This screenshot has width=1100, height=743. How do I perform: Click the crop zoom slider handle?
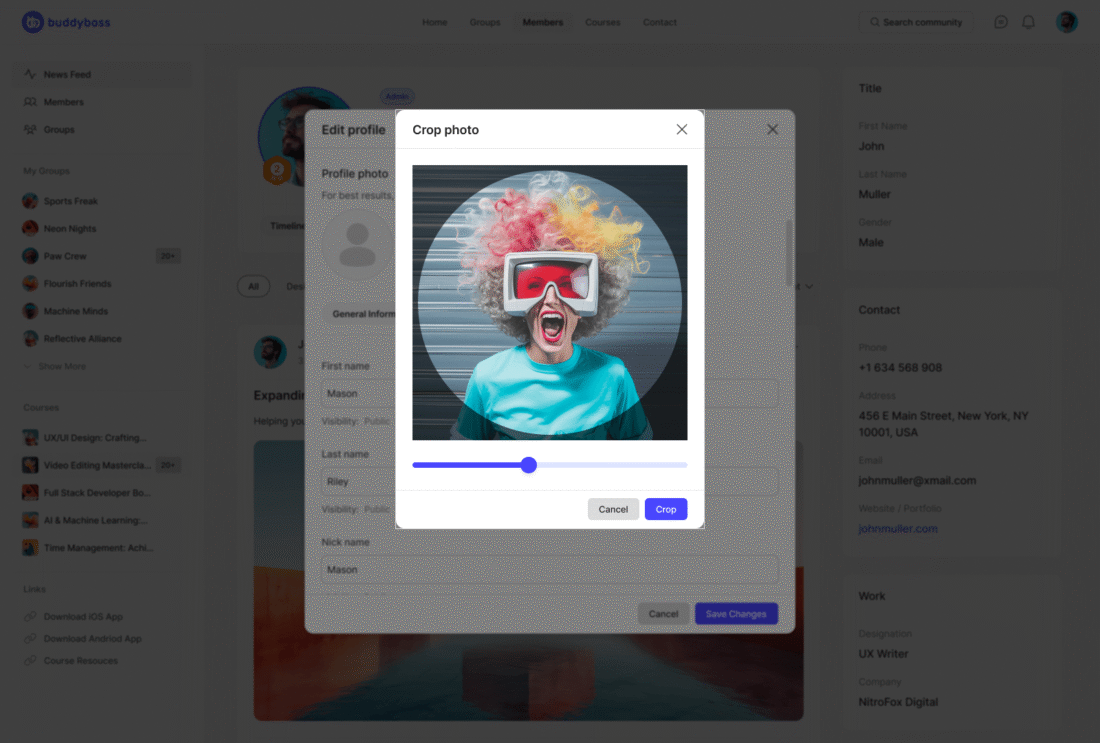tap(529, 465)
